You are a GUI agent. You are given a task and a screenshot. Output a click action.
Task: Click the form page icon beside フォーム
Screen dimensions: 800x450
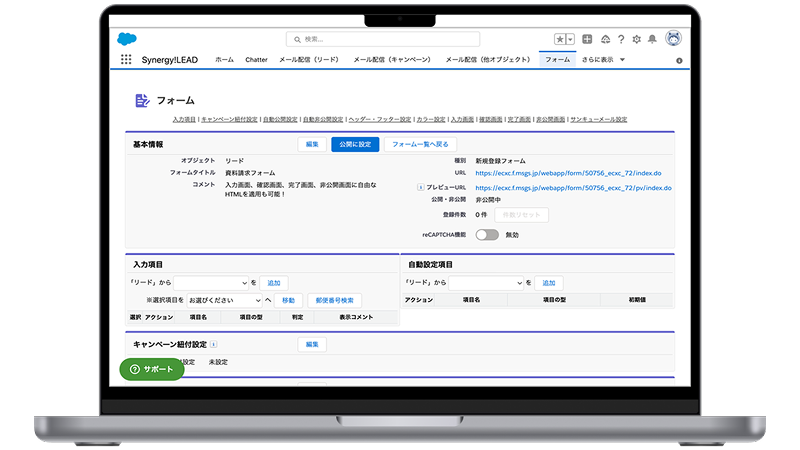(142, 101)
